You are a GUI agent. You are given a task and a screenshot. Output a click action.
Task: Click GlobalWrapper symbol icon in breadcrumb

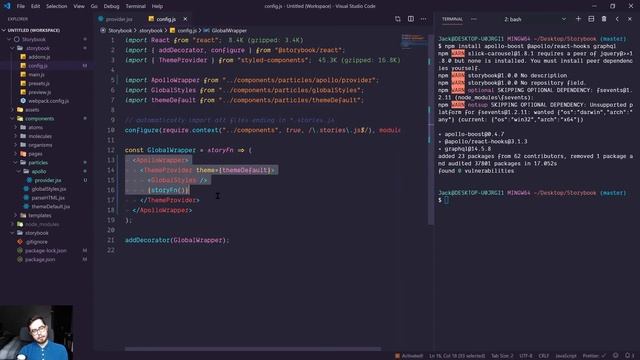tap(207, 31)
